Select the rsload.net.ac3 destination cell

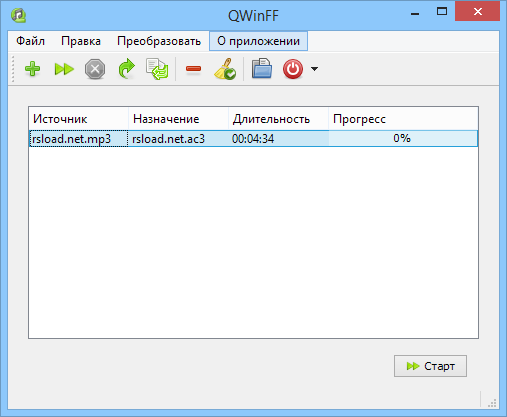click(x=178, y=138)
